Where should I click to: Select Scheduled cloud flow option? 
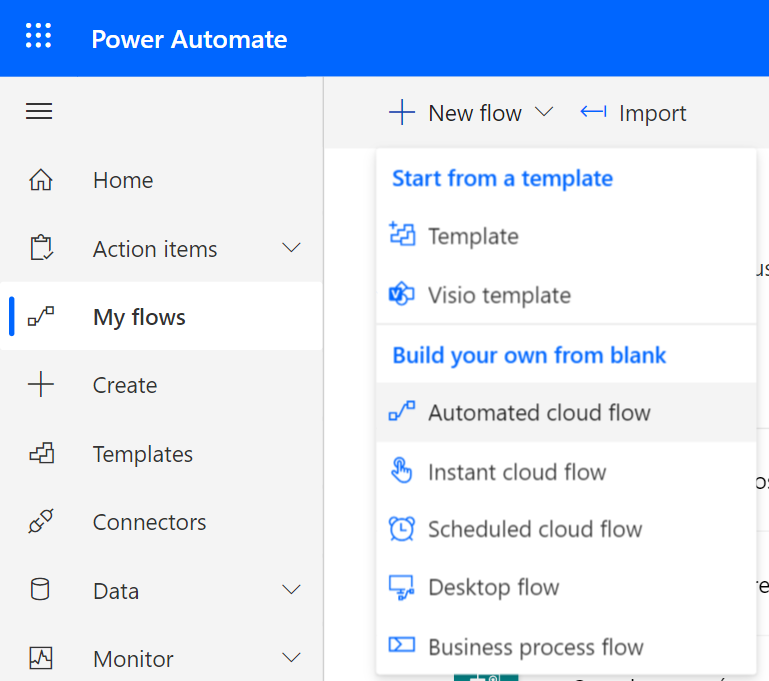pyautogui.click(x=535, y=529)
